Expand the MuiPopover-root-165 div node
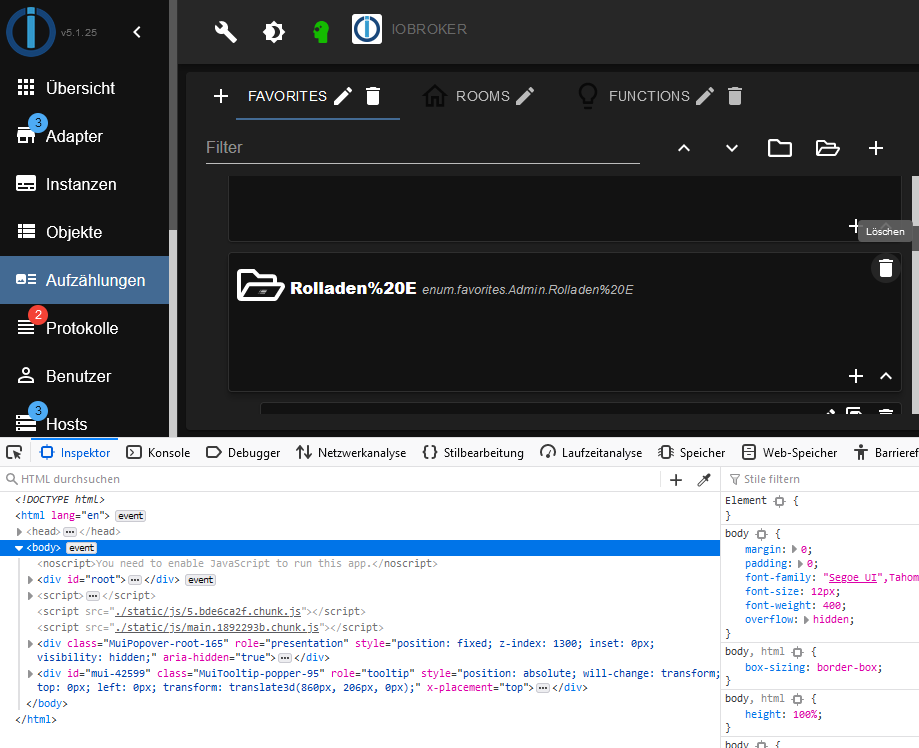 30,644
